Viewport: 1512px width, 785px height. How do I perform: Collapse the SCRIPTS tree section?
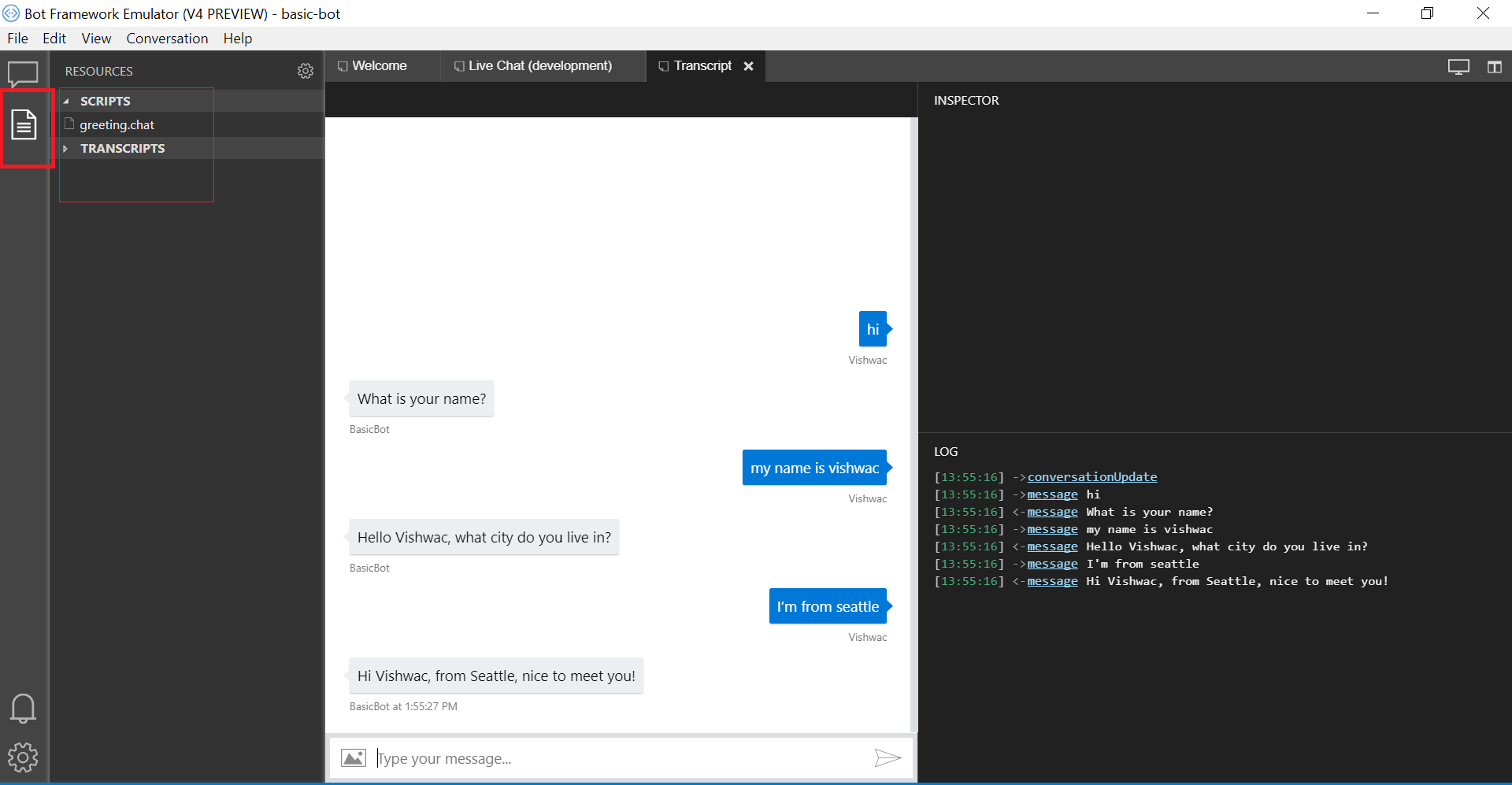(66, 102)
